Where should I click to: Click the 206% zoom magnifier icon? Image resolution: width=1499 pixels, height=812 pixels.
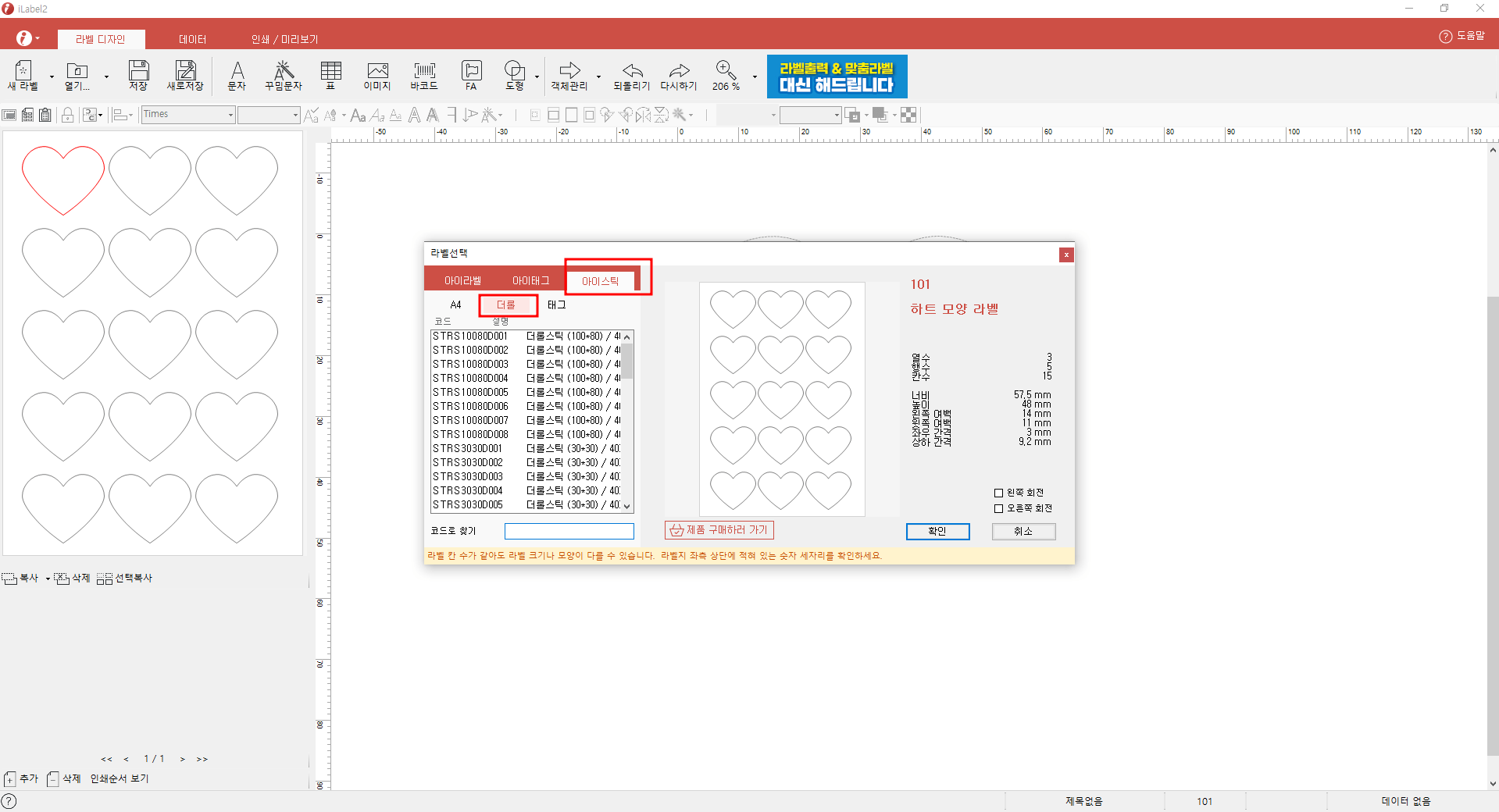[726, 70]
